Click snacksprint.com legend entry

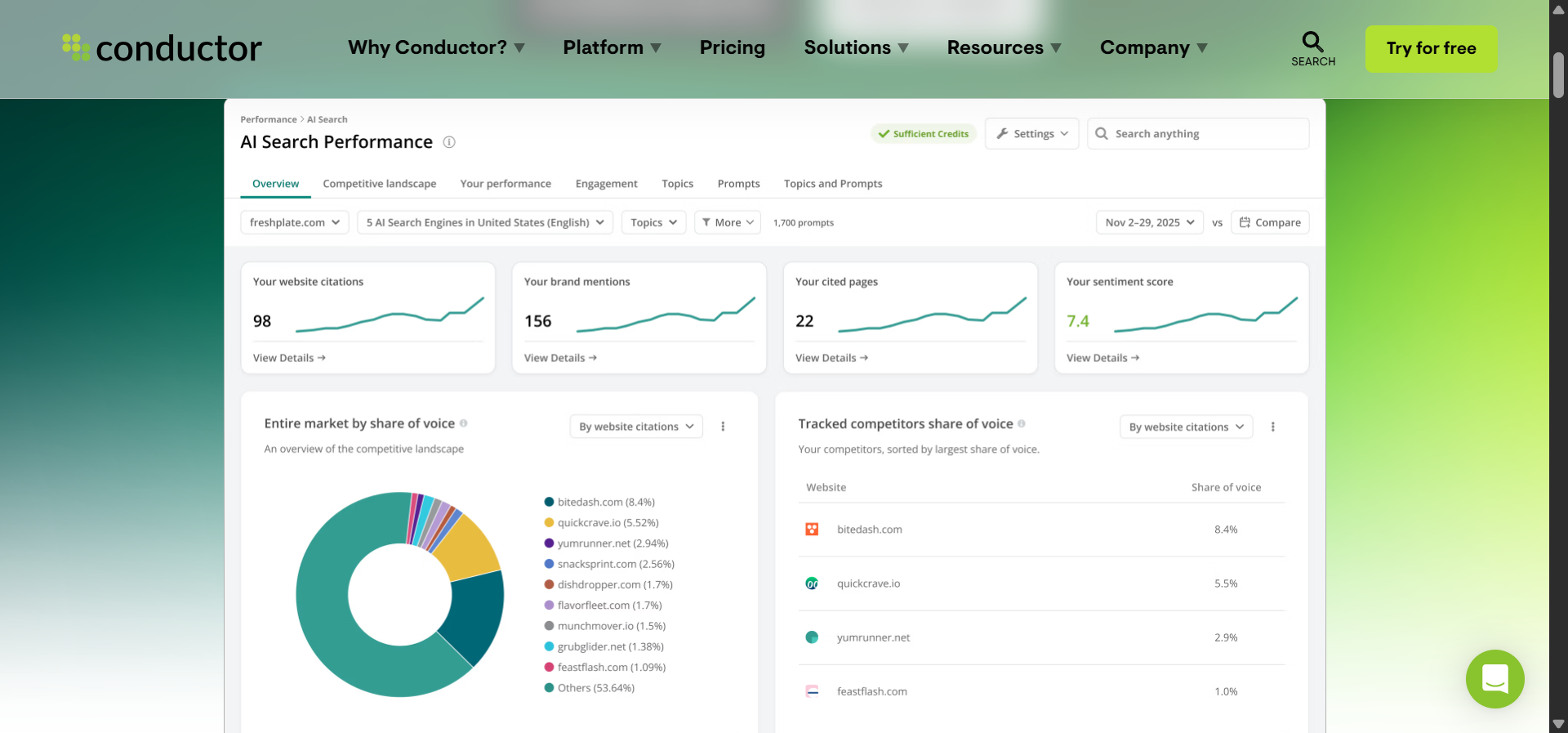(x=609, y=564)
